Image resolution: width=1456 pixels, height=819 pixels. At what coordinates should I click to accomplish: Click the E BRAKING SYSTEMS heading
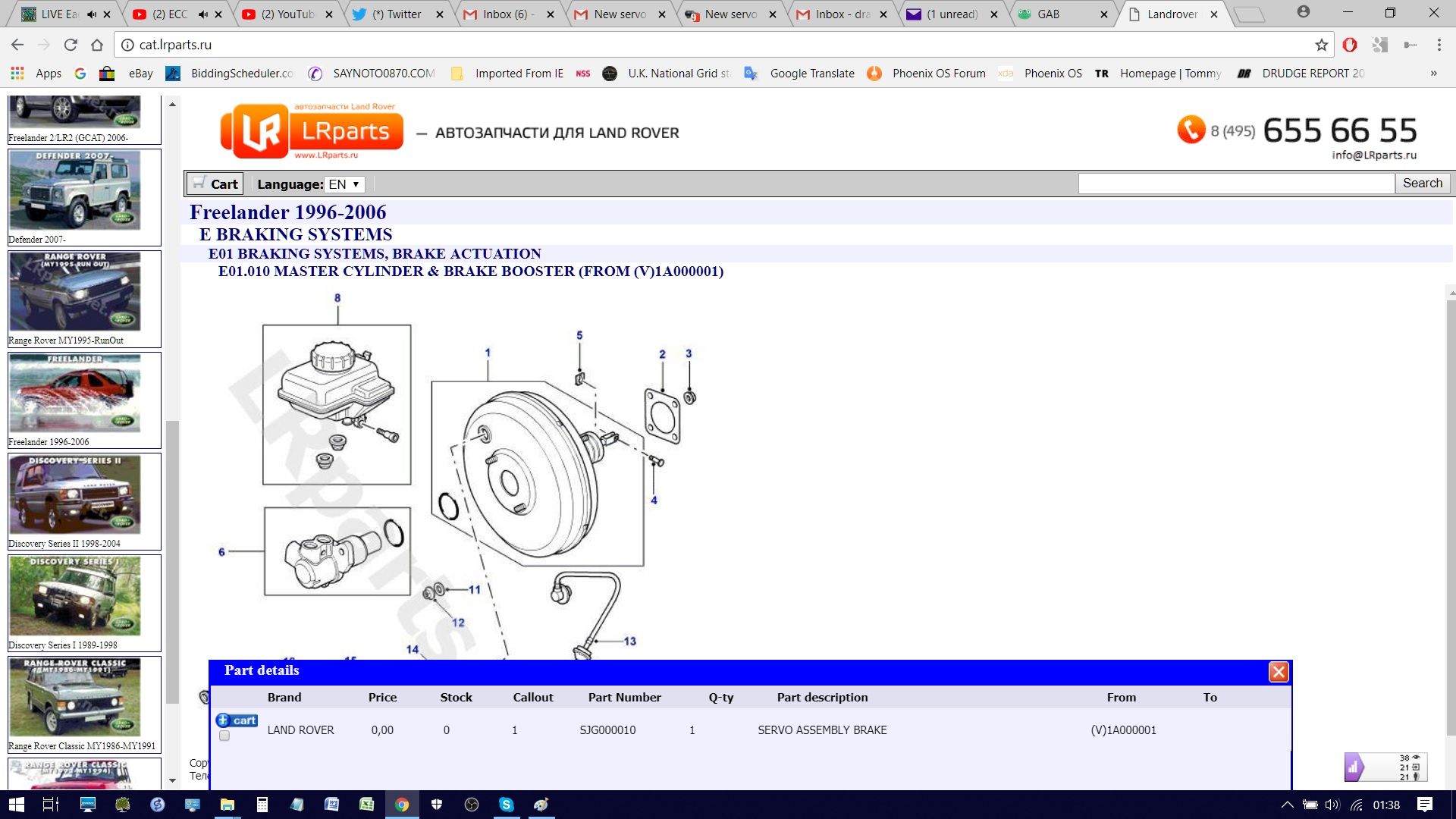(x=296, y=234)
